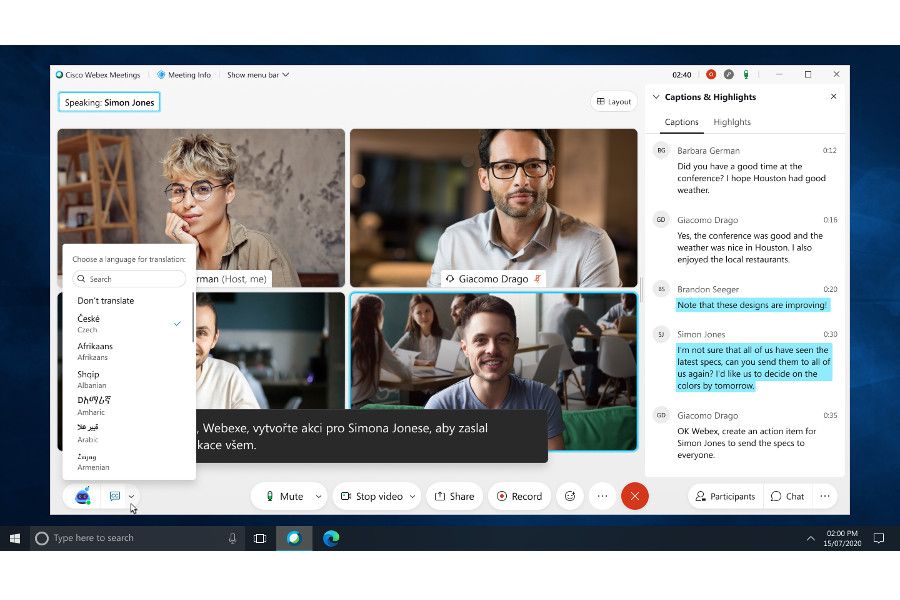Image resolution: width=900 pixels, height=600 pixels.
Task: Click the language search field
Action: [x=128, y=278]
